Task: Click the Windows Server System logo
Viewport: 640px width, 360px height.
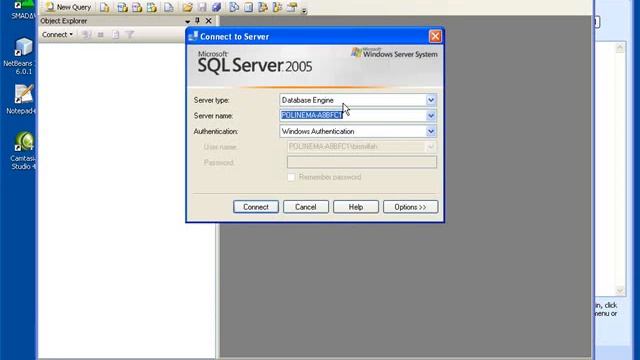Action: 394,53
